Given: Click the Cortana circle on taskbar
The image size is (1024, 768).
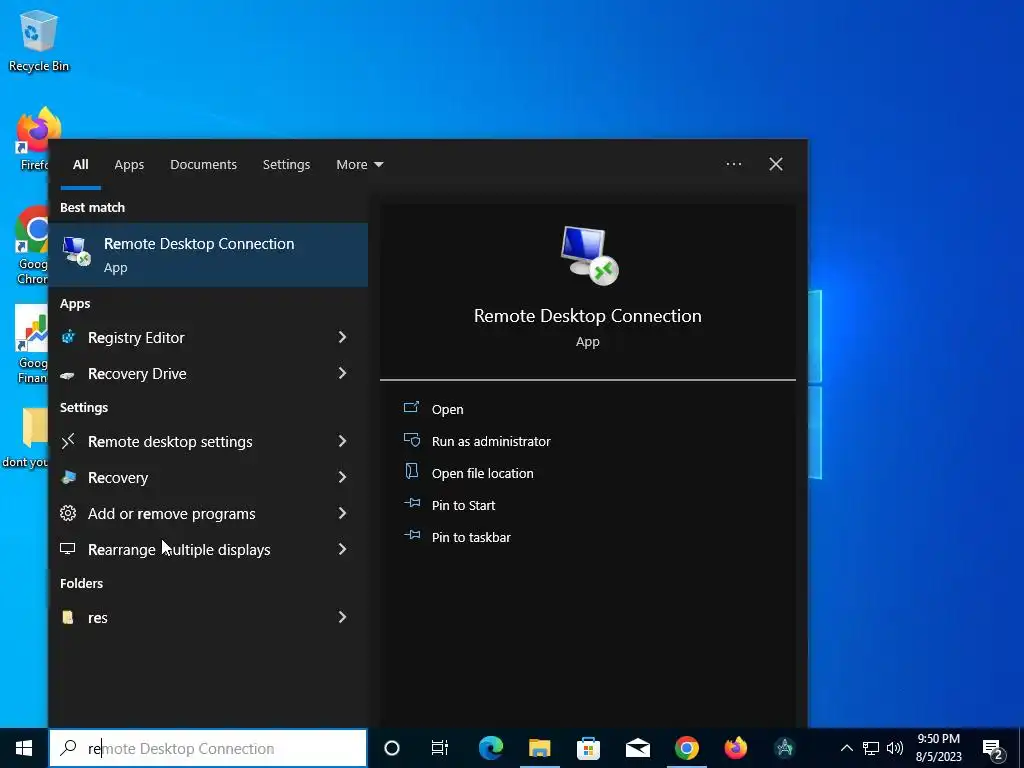Looking at the screenshot, I should tap(392, 748).
